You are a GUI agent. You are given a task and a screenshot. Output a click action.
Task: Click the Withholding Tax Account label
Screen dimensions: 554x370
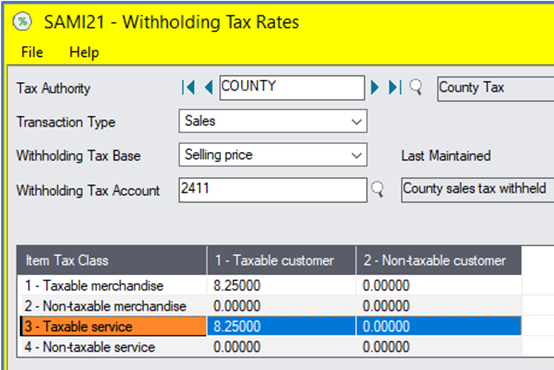(x=88, y=190)
